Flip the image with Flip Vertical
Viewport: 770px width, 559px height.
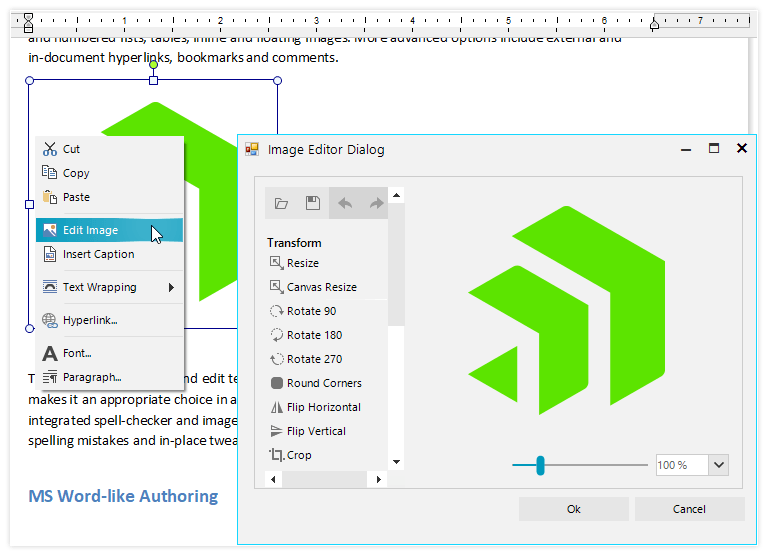tap(308, 431)
